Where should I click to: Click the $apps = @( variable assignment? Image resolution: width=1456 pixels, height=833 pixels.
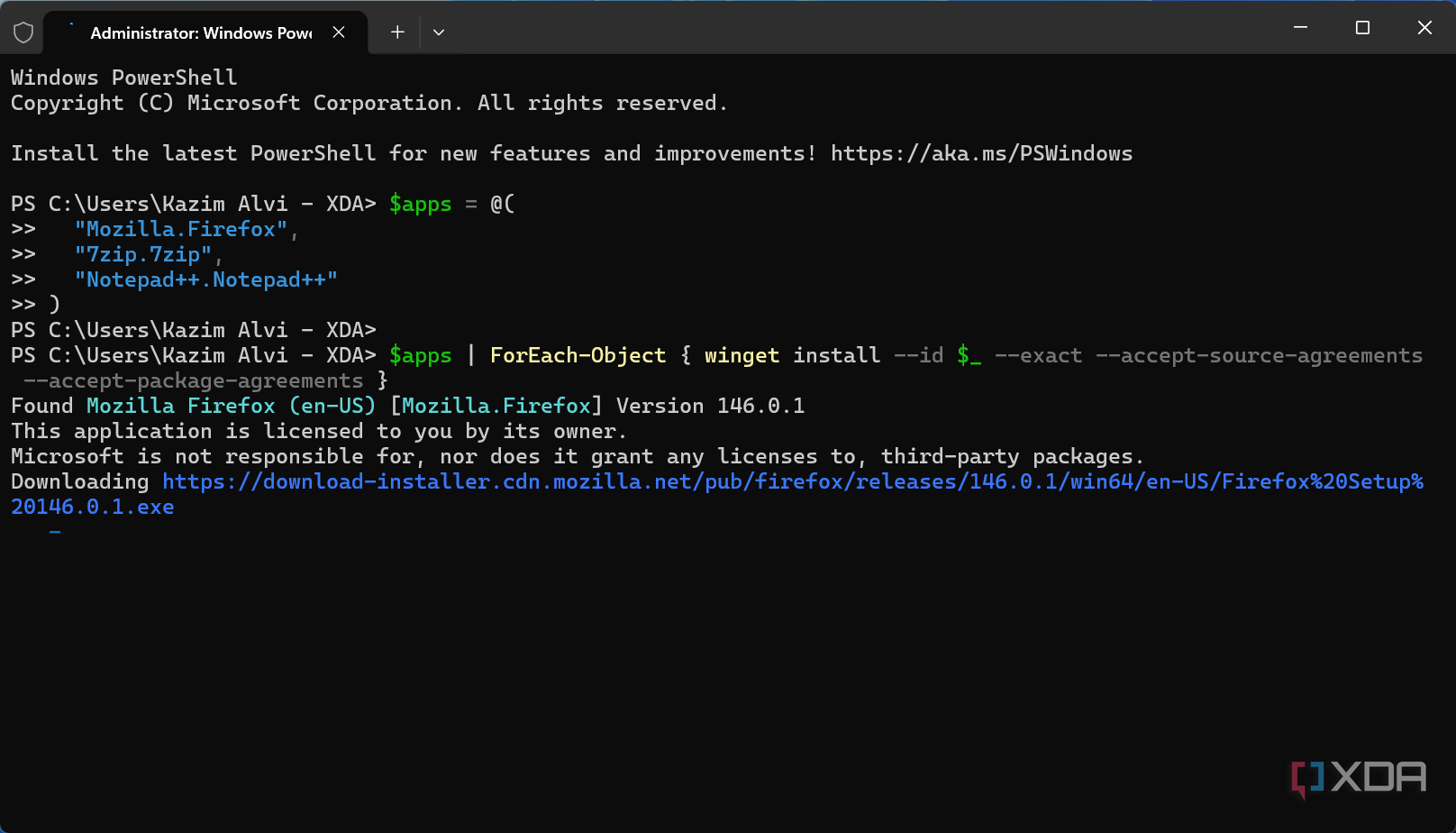(x=452, y=204)
